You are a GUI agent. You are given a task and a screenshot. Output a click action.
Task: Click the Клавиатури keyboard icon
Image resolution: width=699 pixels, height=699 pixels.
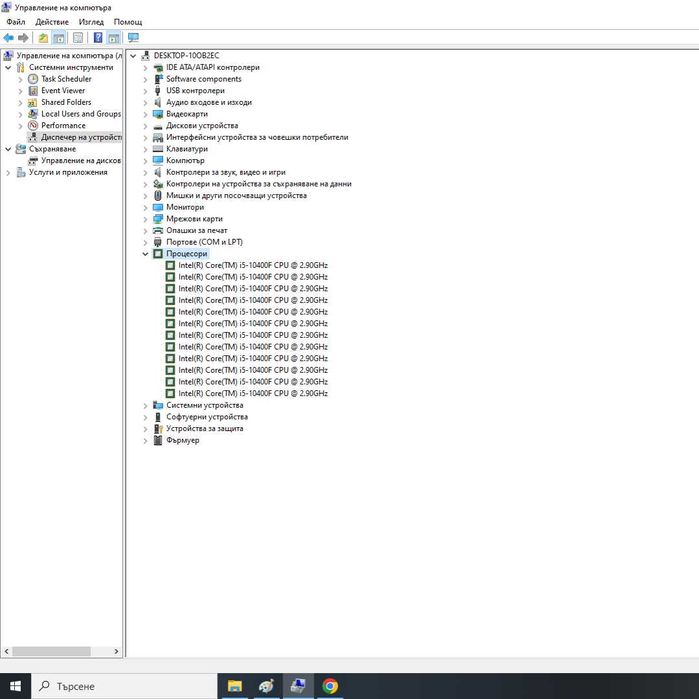[x=158, y=149]
